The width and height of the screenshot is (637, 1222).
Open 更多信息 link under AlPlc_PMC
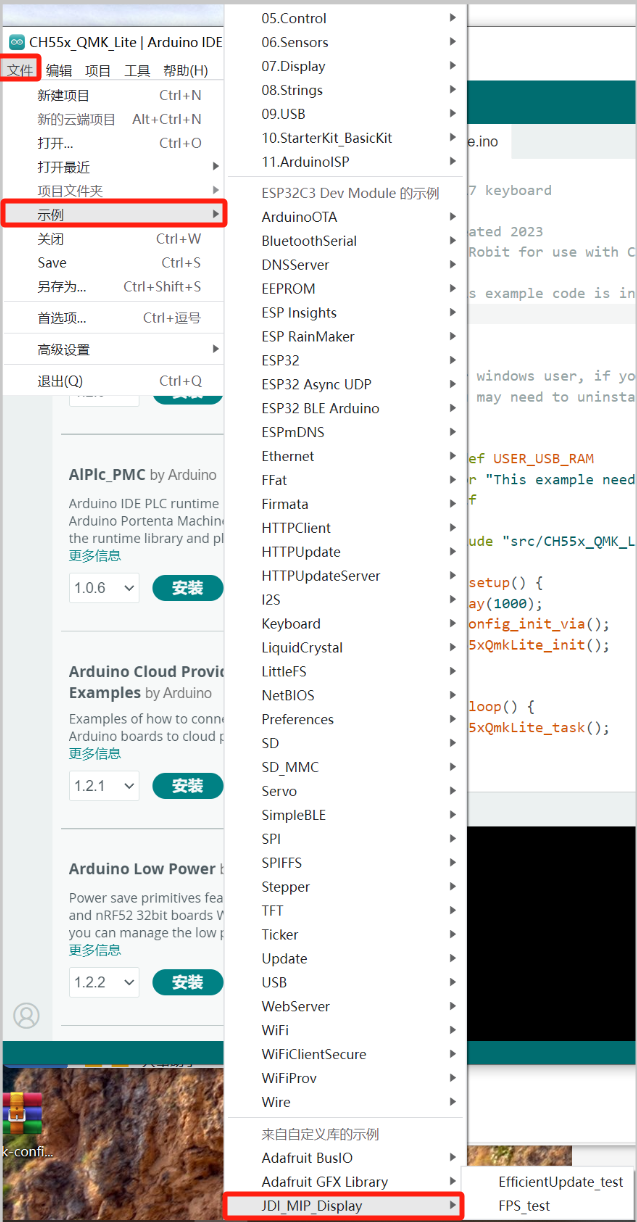(x=95, y=556)
